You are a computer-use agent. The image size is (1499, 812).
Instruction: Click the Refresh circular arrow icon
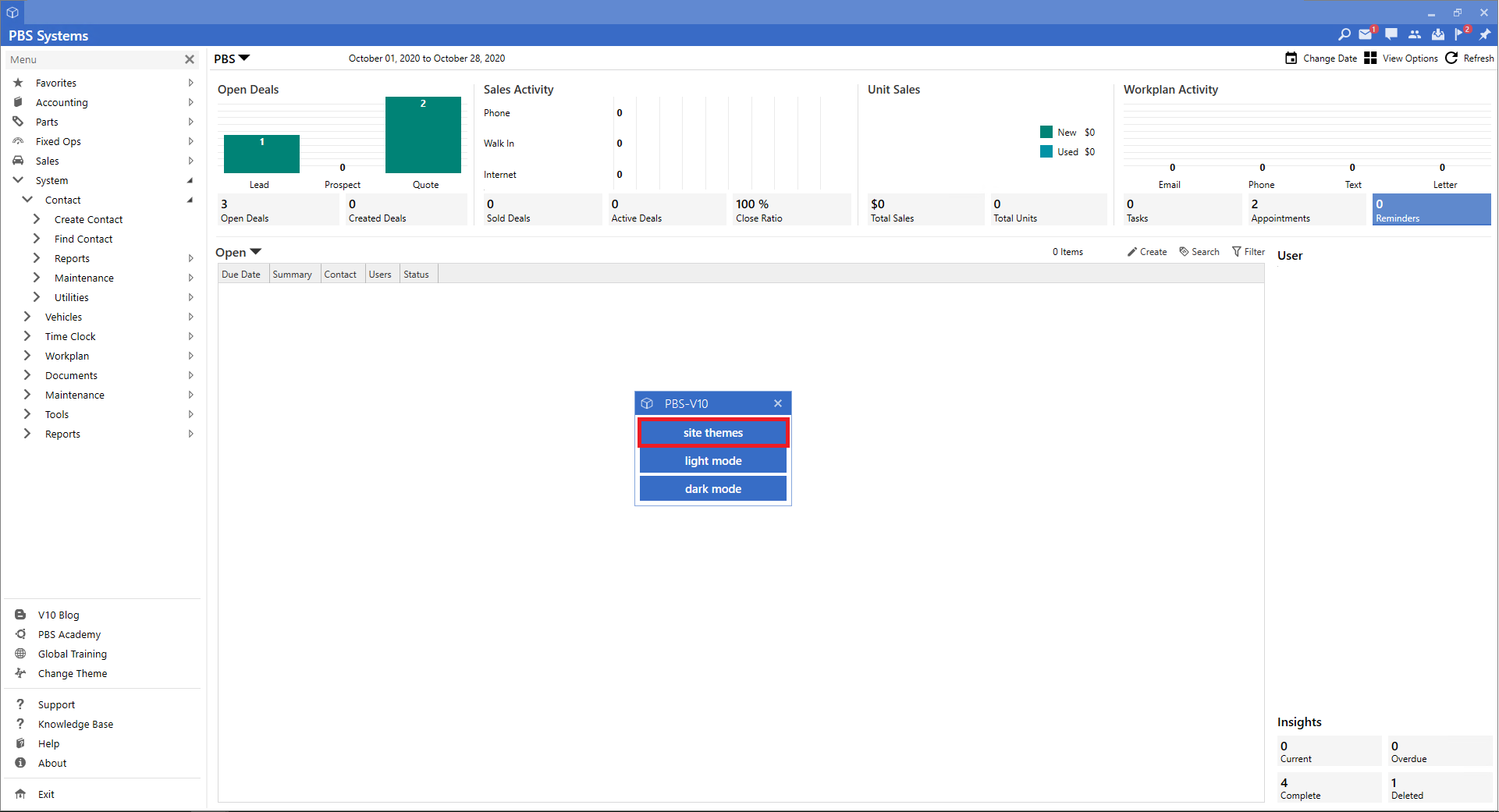pyautogui.click(x=1451, y=59)
